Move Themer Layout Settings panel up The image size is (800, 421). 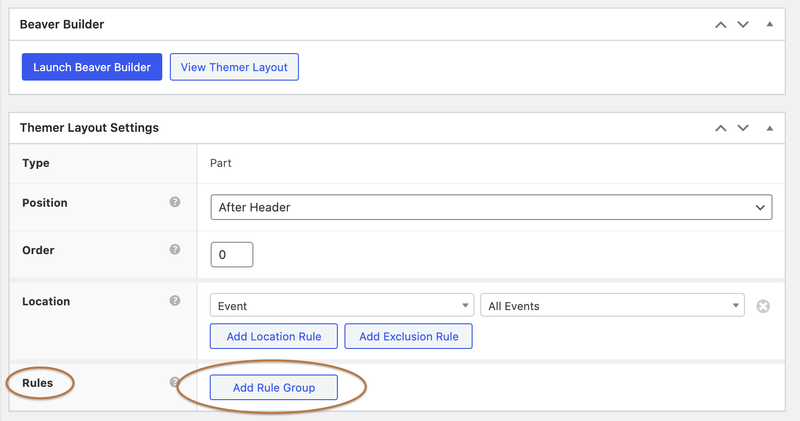(x=720, y=128)
